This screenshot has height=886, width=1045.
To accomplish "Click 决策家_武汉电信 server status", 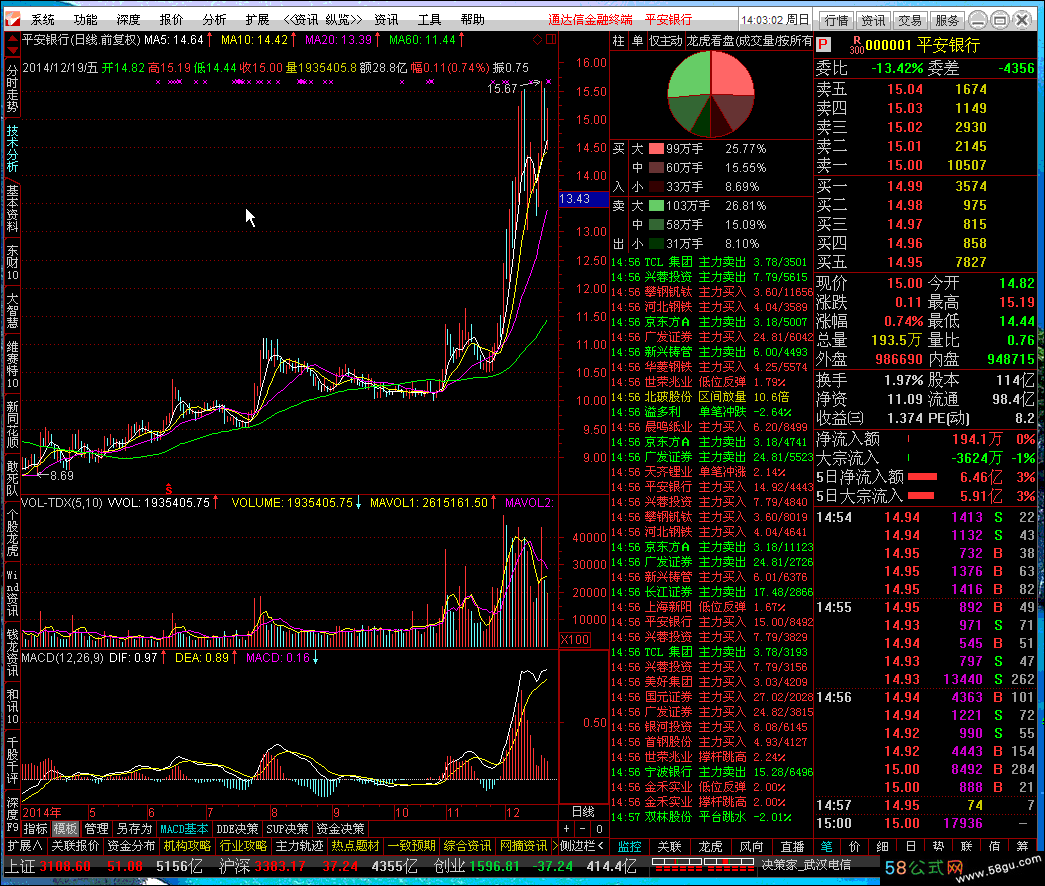I will coord(806,865).
